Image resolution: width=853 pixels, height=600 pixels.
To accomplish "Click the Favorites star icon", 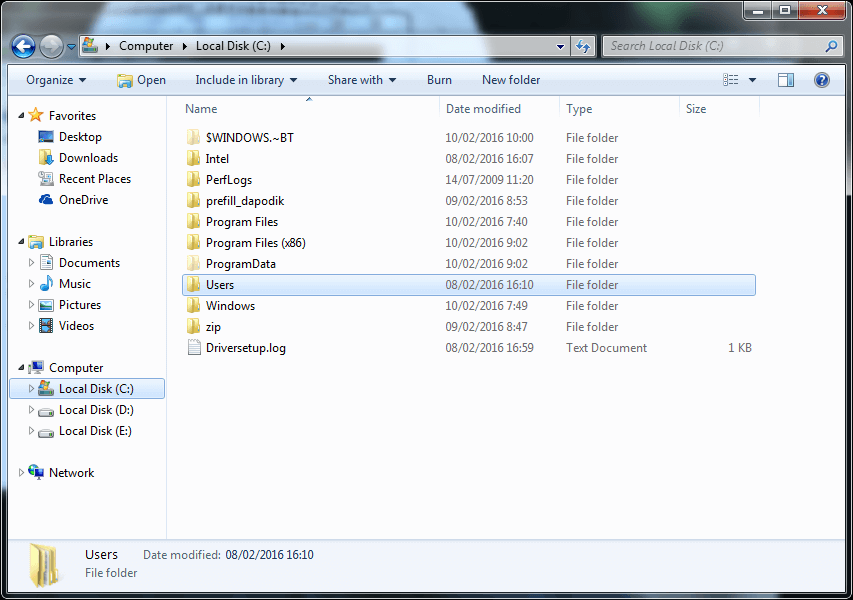I will tap(36, 115).
